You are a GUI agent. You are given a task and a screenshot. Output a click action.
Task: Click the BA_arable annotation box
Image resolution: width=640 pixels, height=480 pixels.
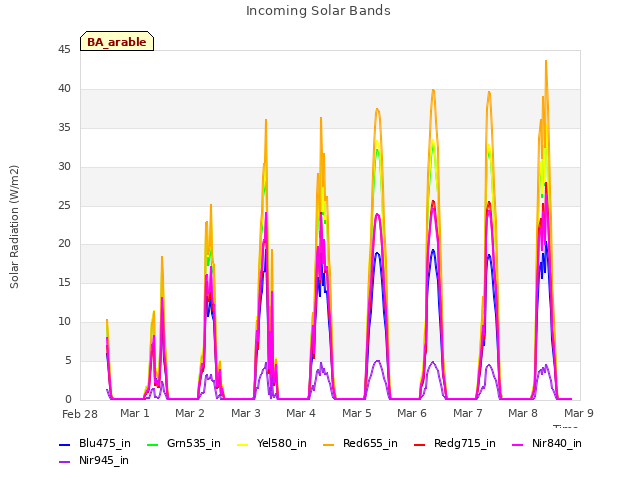coord(117,41)
